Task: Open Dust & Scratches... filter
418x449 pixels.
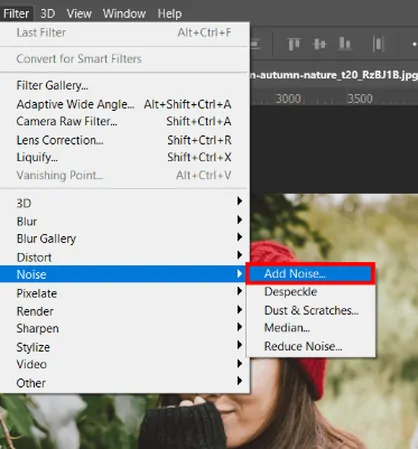Action: pyautogui.click(x=311, y=310)
